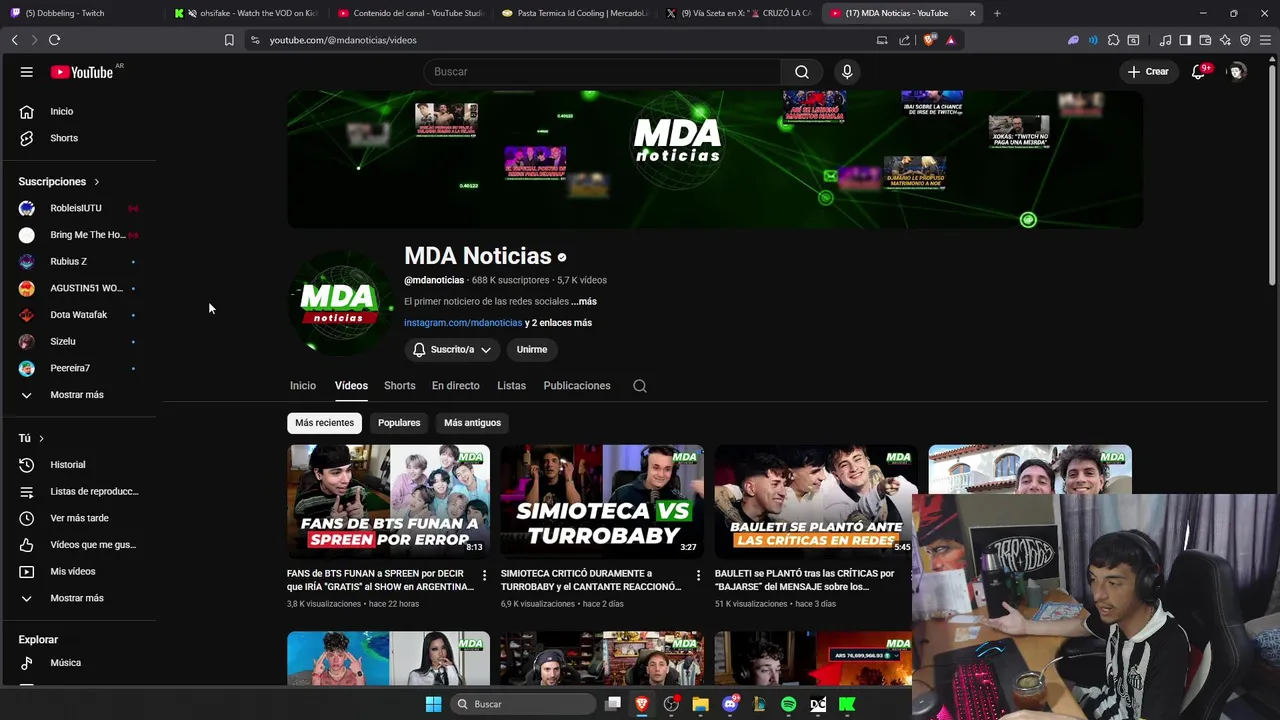Open browser music note playlist icon

pos(1165,40)
